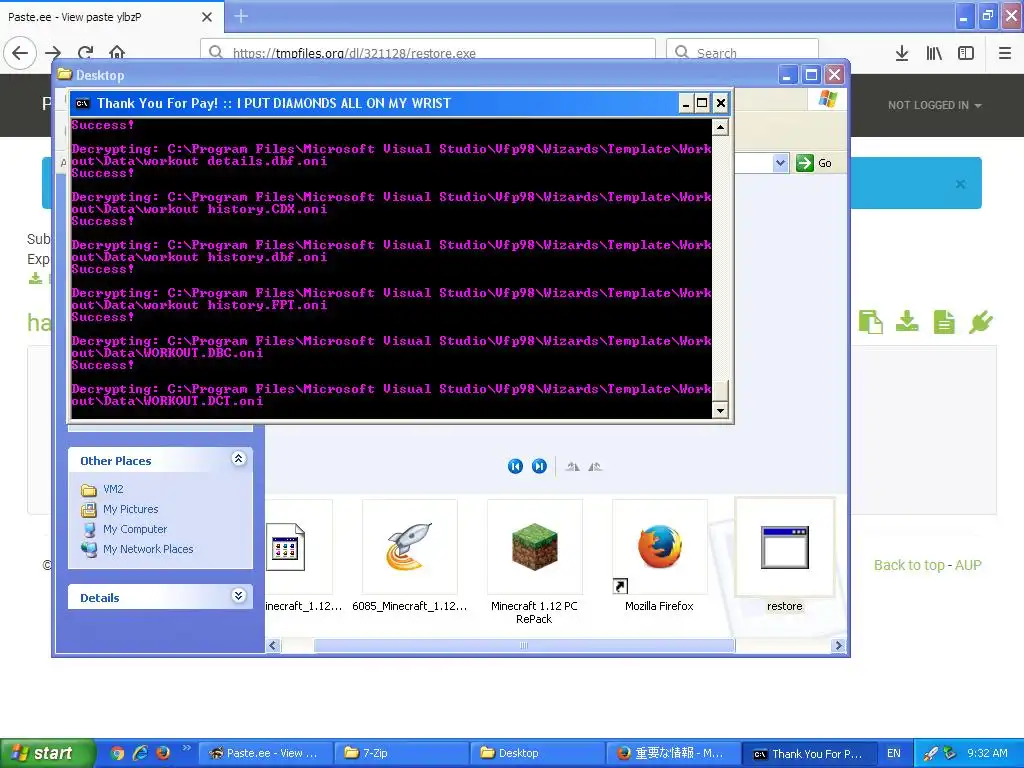Viewport: 1024px width, 768px height.
Task: Launch Internet Explorer from quick launch
Action: point(140,753)
